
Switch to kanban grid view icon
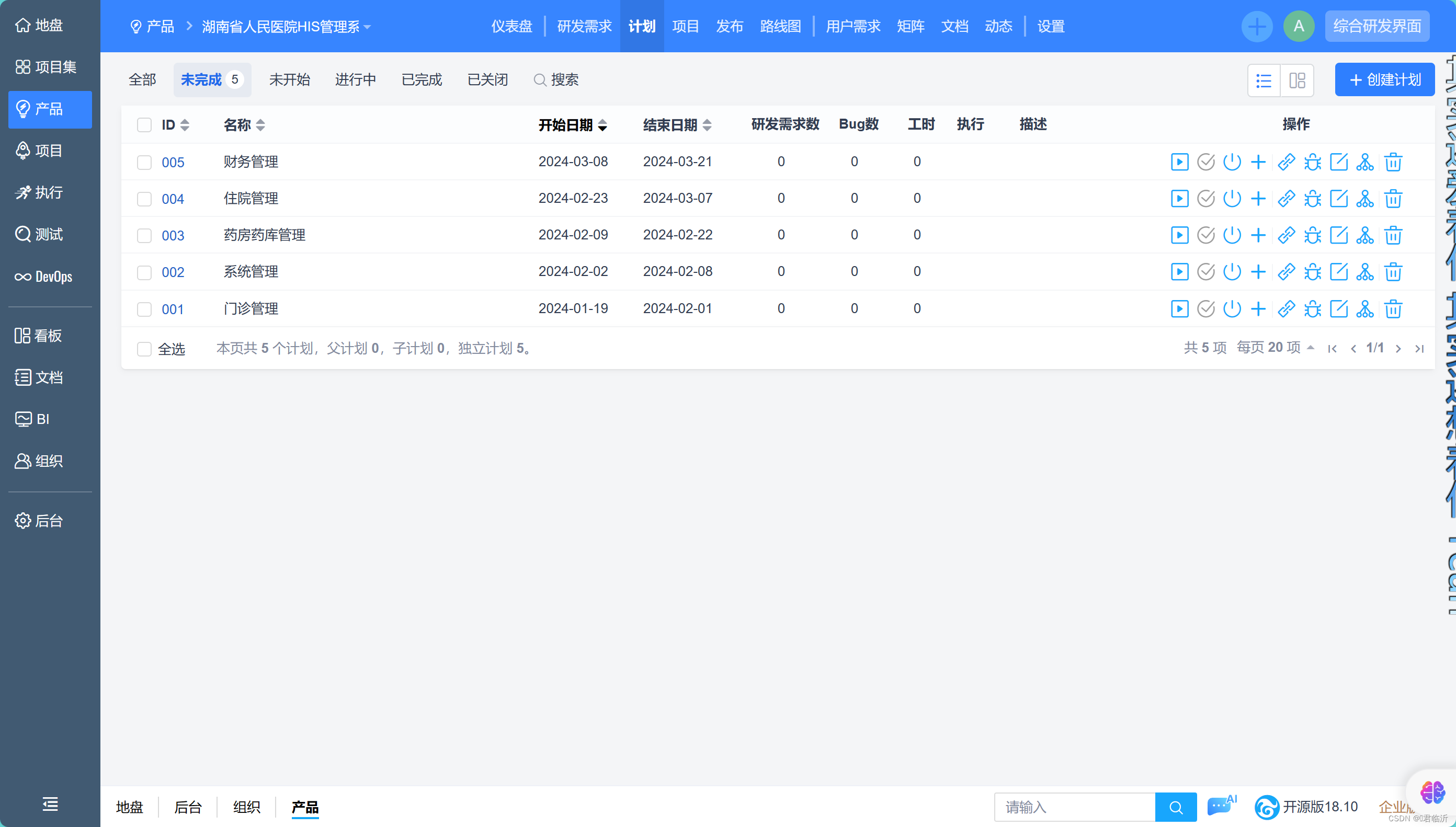tap(1297, 80)
